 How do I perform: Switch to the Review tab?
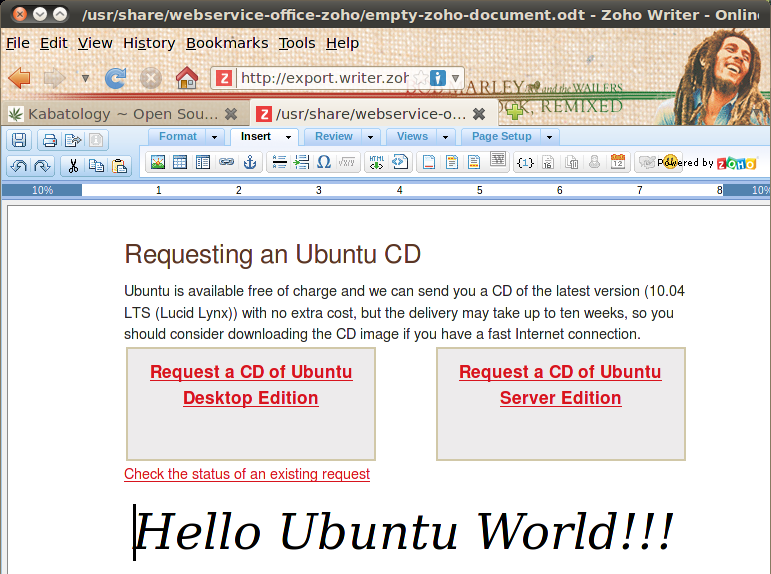pos(333,136)
